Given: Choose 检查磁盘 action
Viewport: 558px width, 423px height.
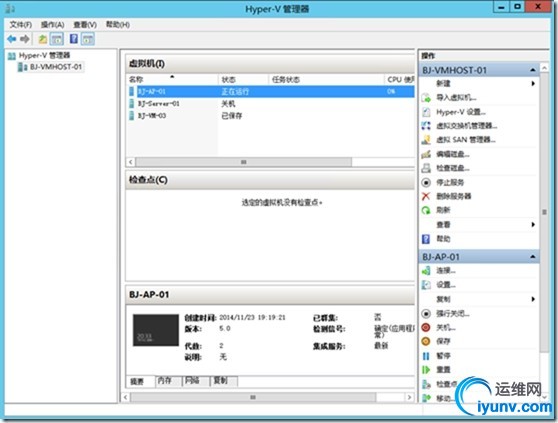Looking at the screenshot, I should point(452,168).
